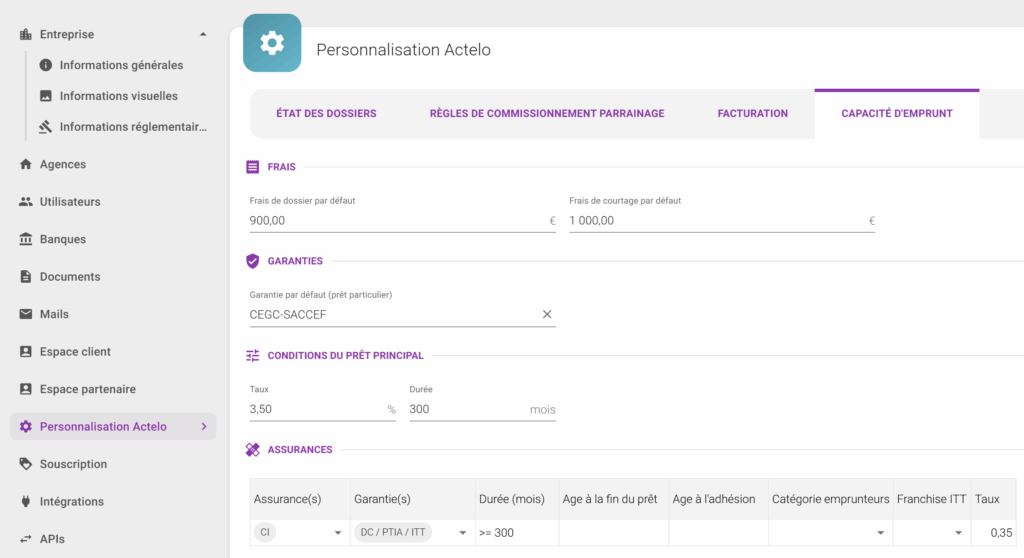Click the Frais de dossier par défaut field
1024x558 pixels.
pyautogui.click(x=402, y=221)
